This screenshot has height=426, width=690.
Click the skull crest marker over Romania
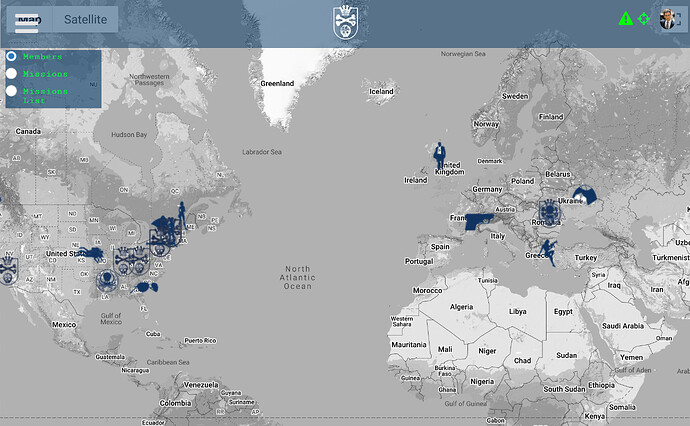click(550, 212)
